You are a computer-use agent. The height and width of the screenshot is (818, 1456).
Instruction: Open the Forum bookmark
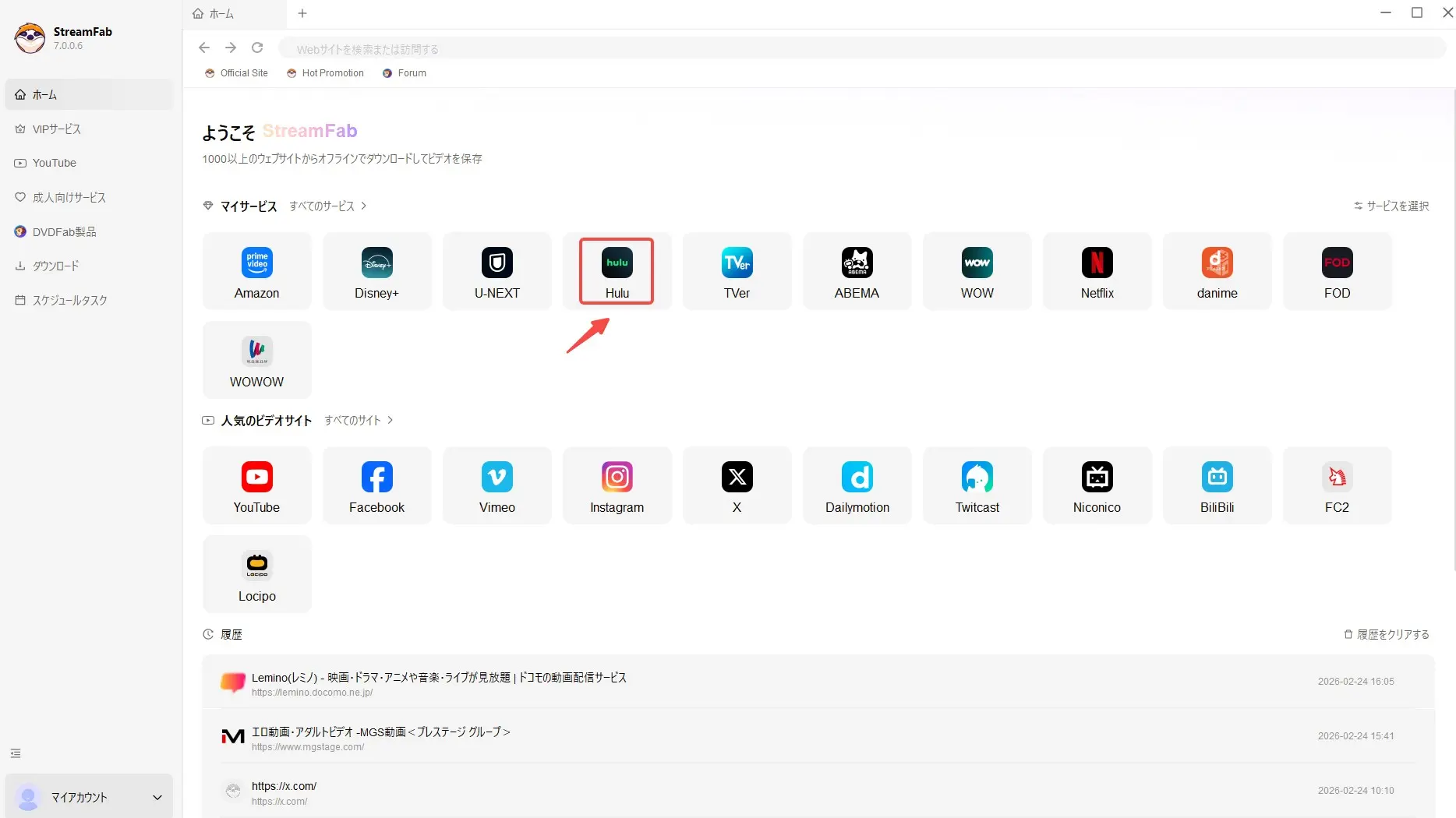405,73
